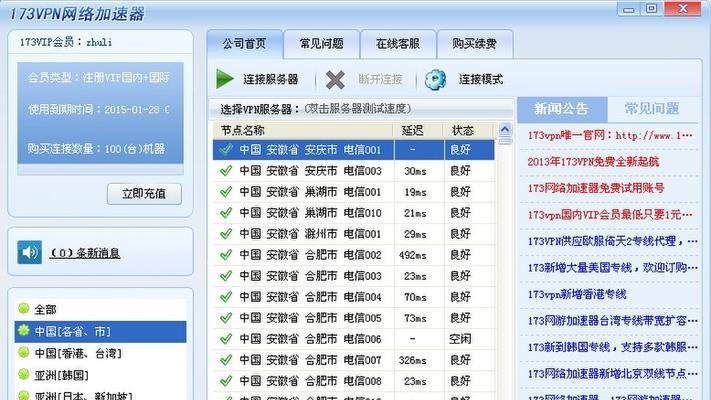The width and height of the screenshot is (711, 400).
Task: Minimize the 173VPN window
Action: pyautogui.click(x=628, y=9)
